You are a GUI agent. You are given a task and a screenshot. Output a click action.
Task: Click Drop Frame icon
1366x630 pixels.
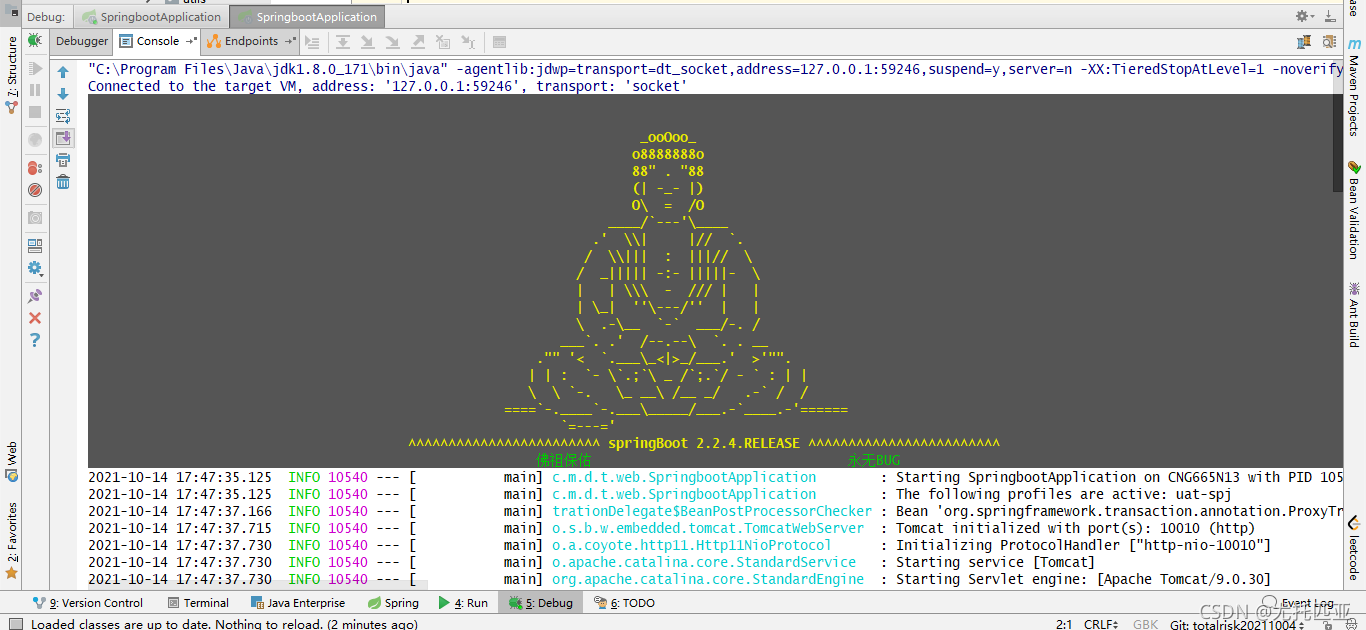coord(442,42)
